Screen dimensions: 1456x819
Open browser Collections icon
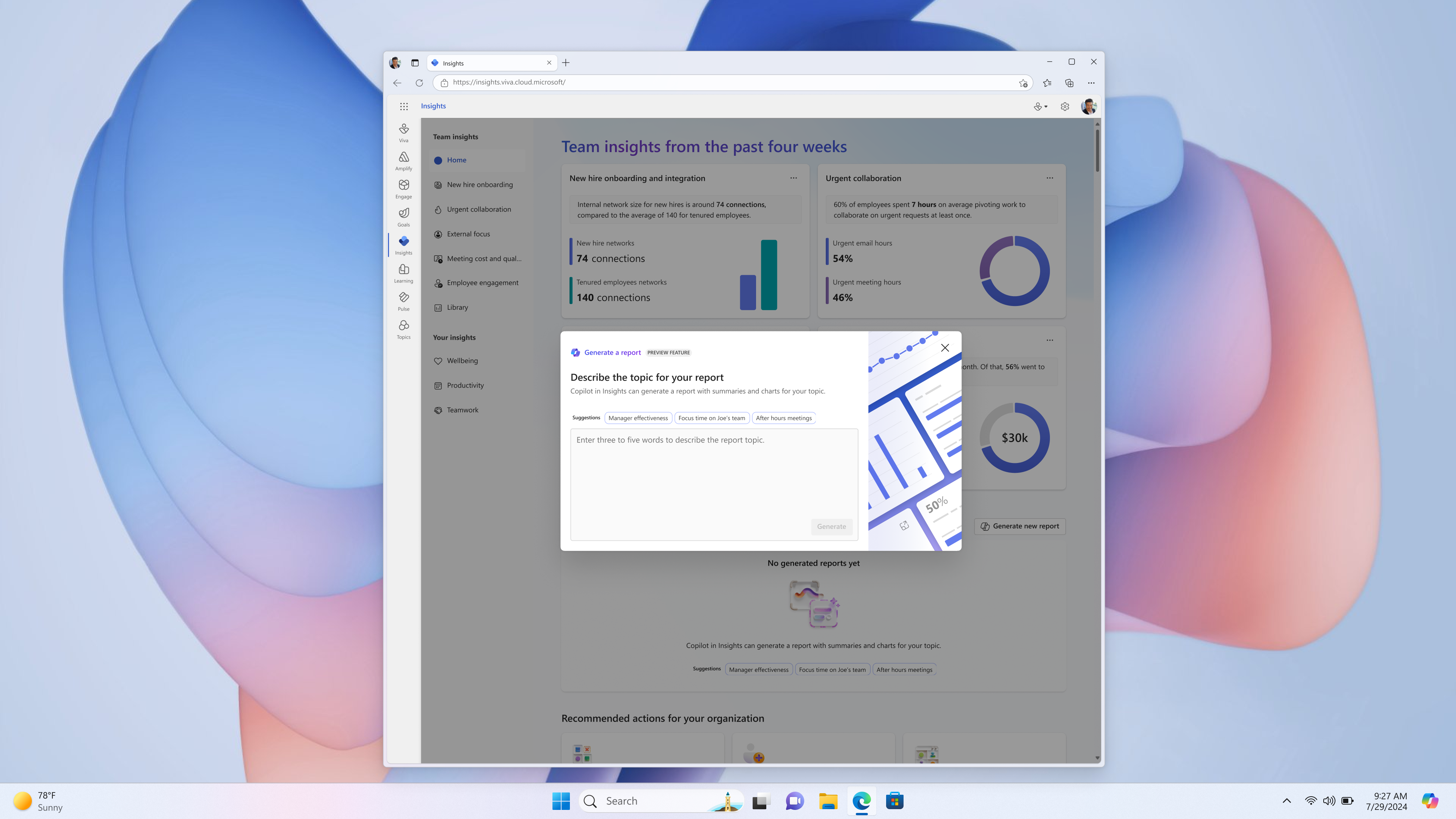click(x=1069, y=83)
